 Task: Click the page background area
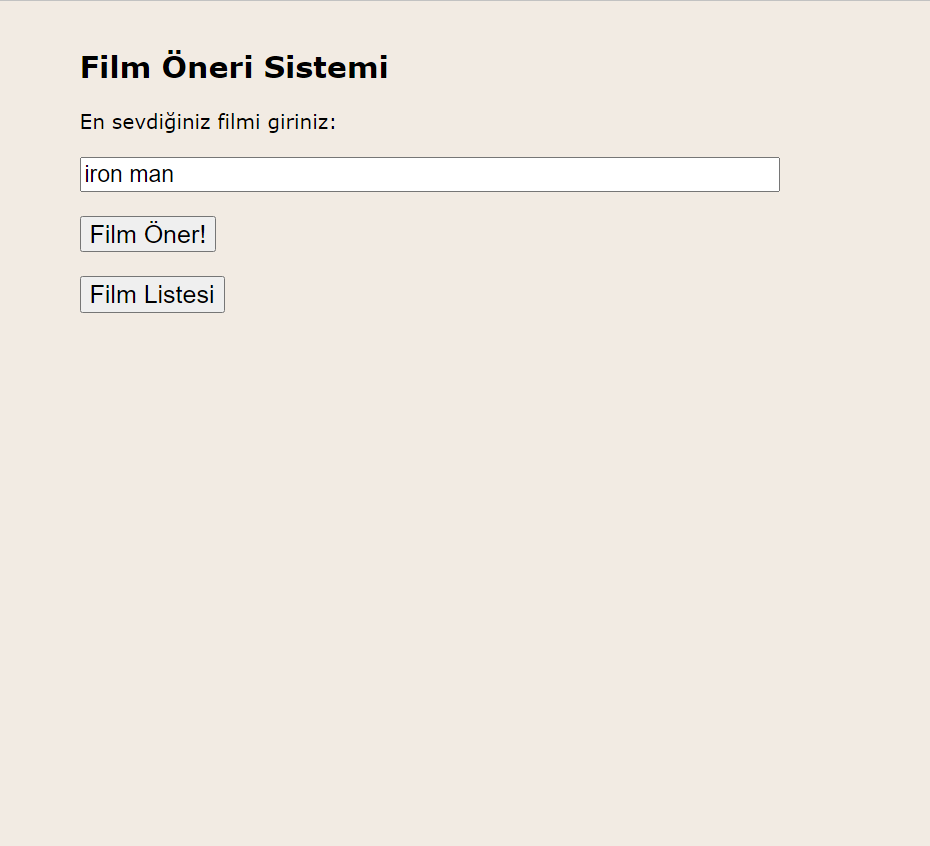[500, 550]
